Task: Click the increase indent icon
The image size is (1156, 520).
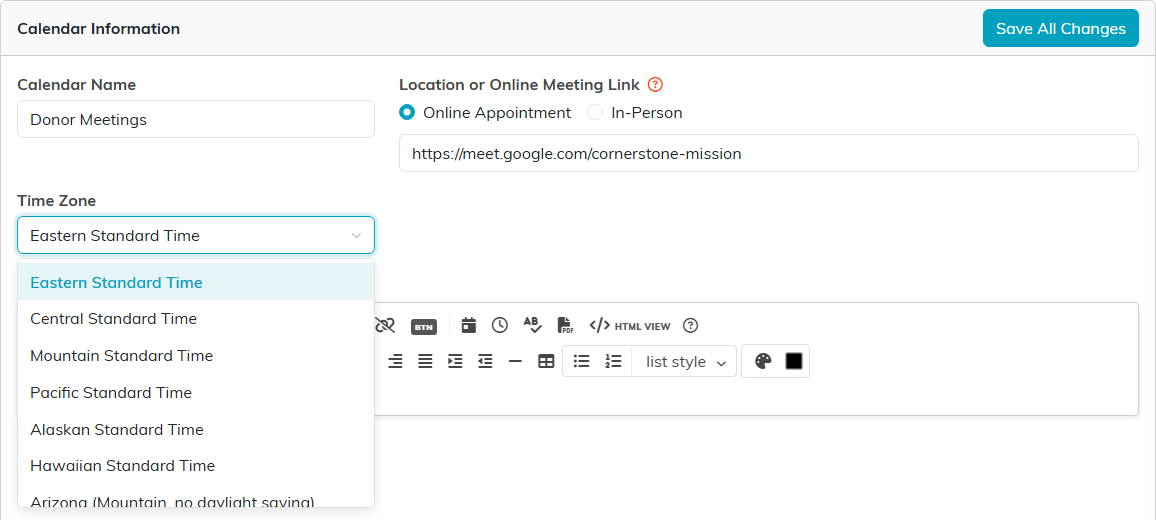Action: pos(456,361)
